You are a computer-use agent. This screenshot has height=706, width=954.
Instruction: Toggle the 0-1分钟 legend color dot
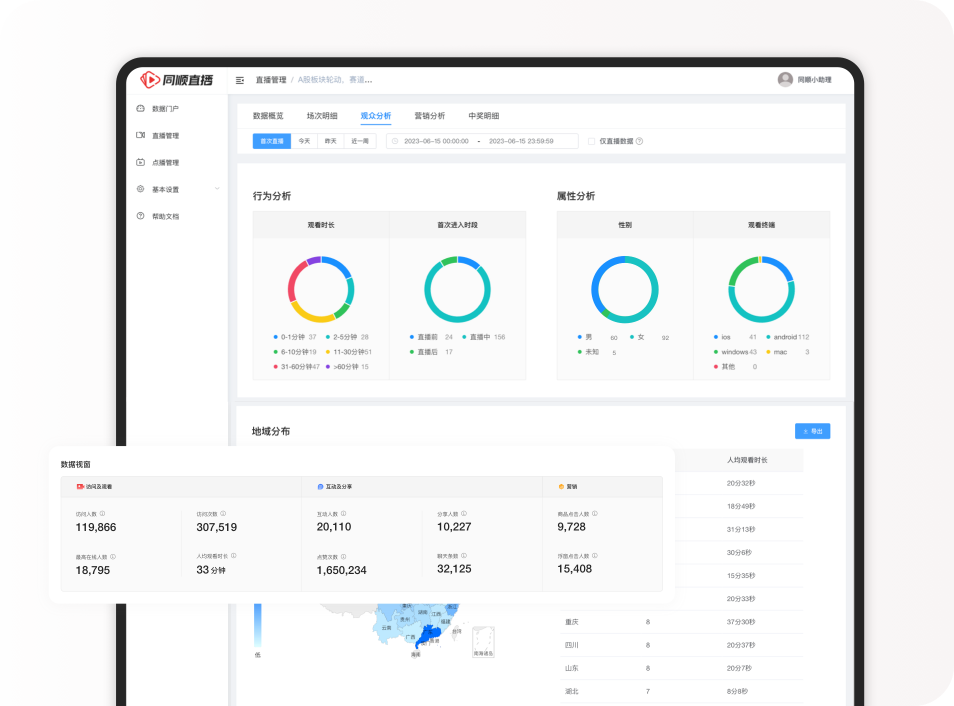275,337
